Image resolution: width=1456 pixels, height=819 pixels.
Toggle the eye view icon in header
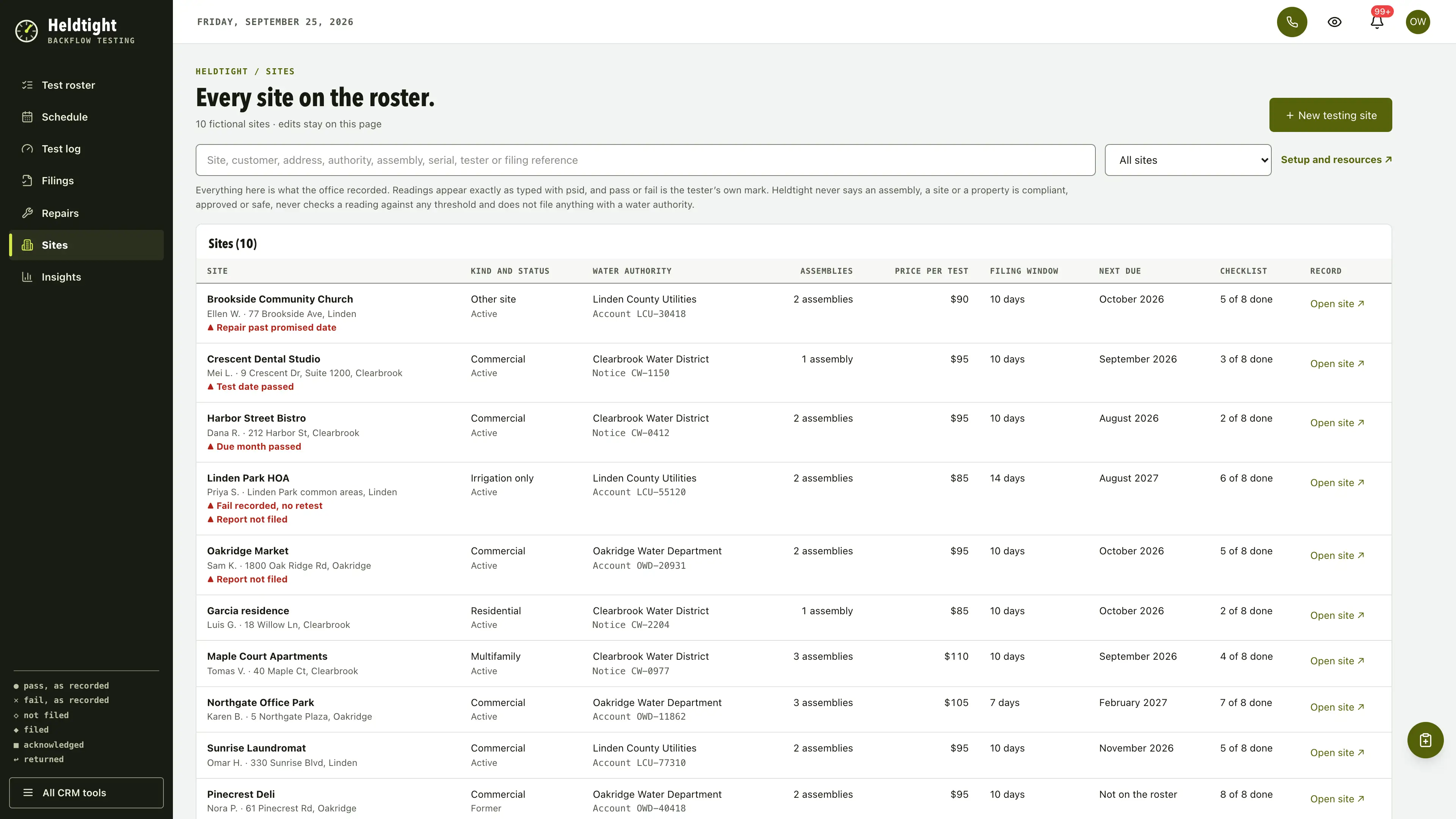tap(1335, 22)
